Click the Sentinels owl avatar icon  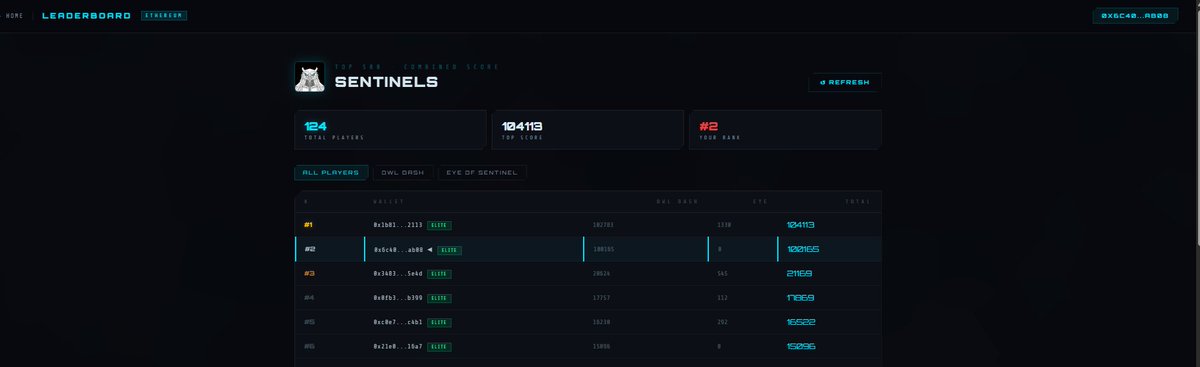pyautogui.click(x=309, y=78)
